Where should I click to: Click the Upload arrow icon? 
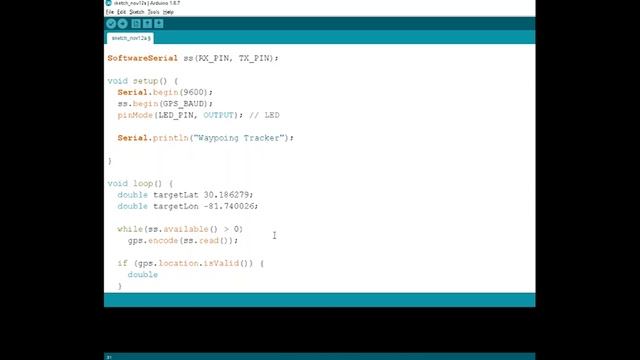click(122, 24)
